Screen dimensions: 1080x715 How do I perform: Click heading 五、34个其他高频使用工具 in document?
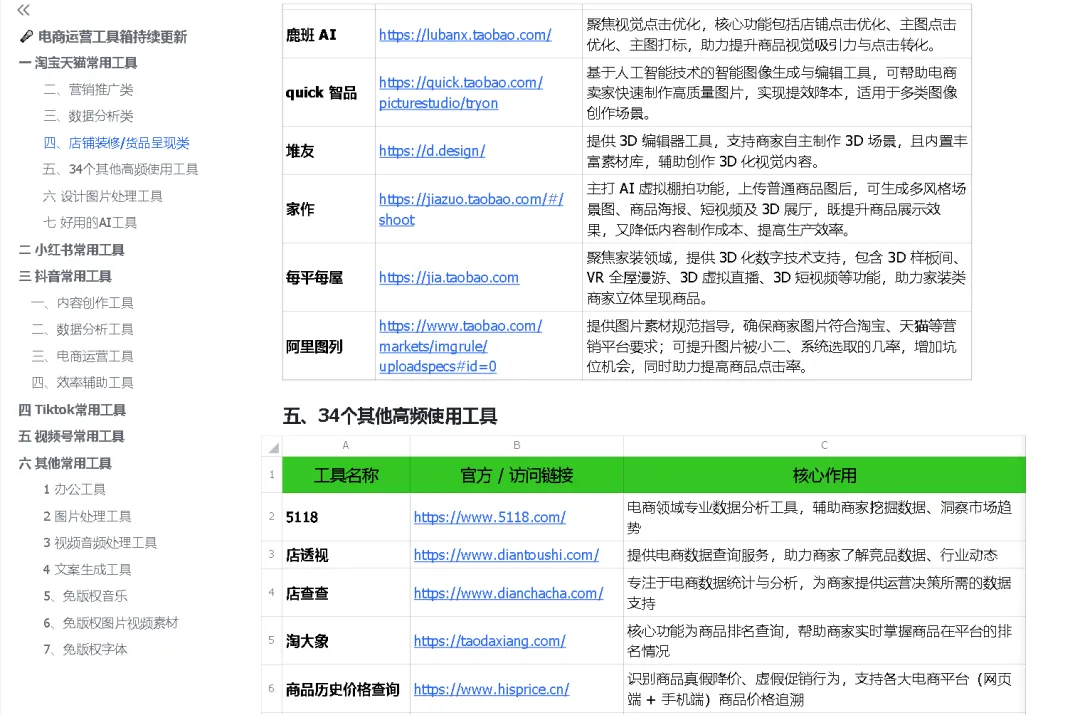pyautogui.click(x=390, y=416)
